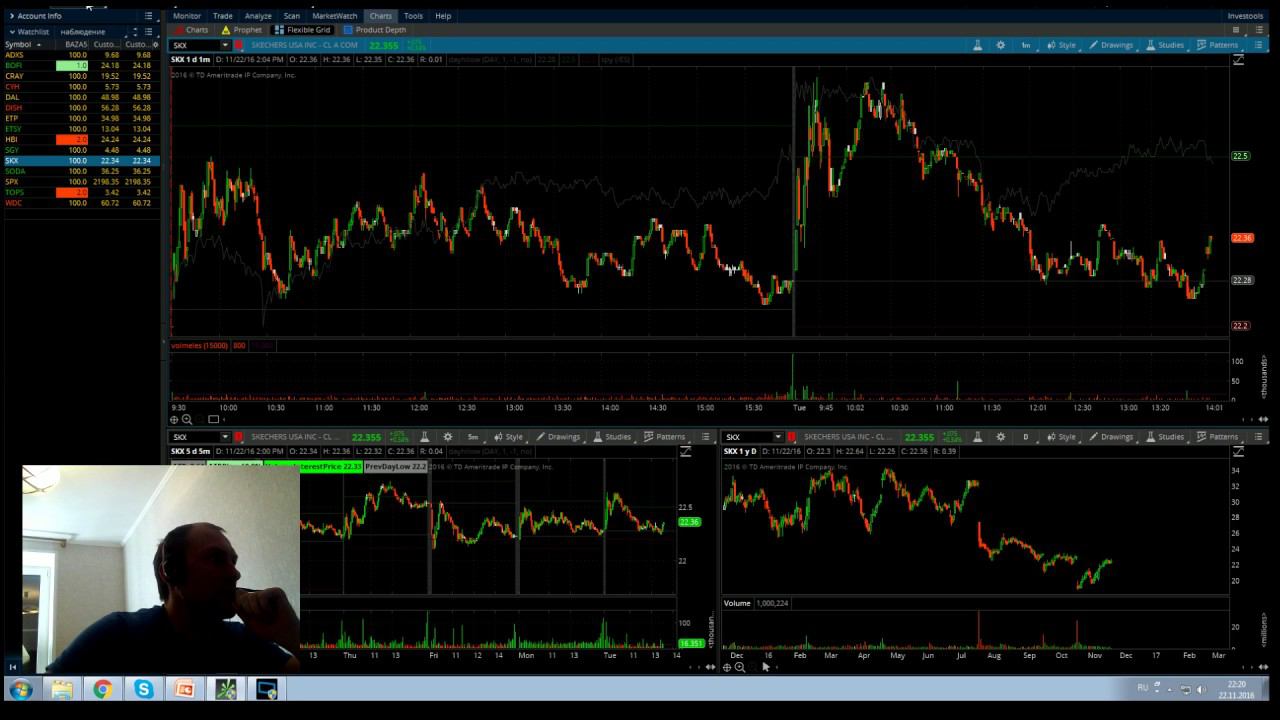Go to the Monitor tab

pos(186,16)
